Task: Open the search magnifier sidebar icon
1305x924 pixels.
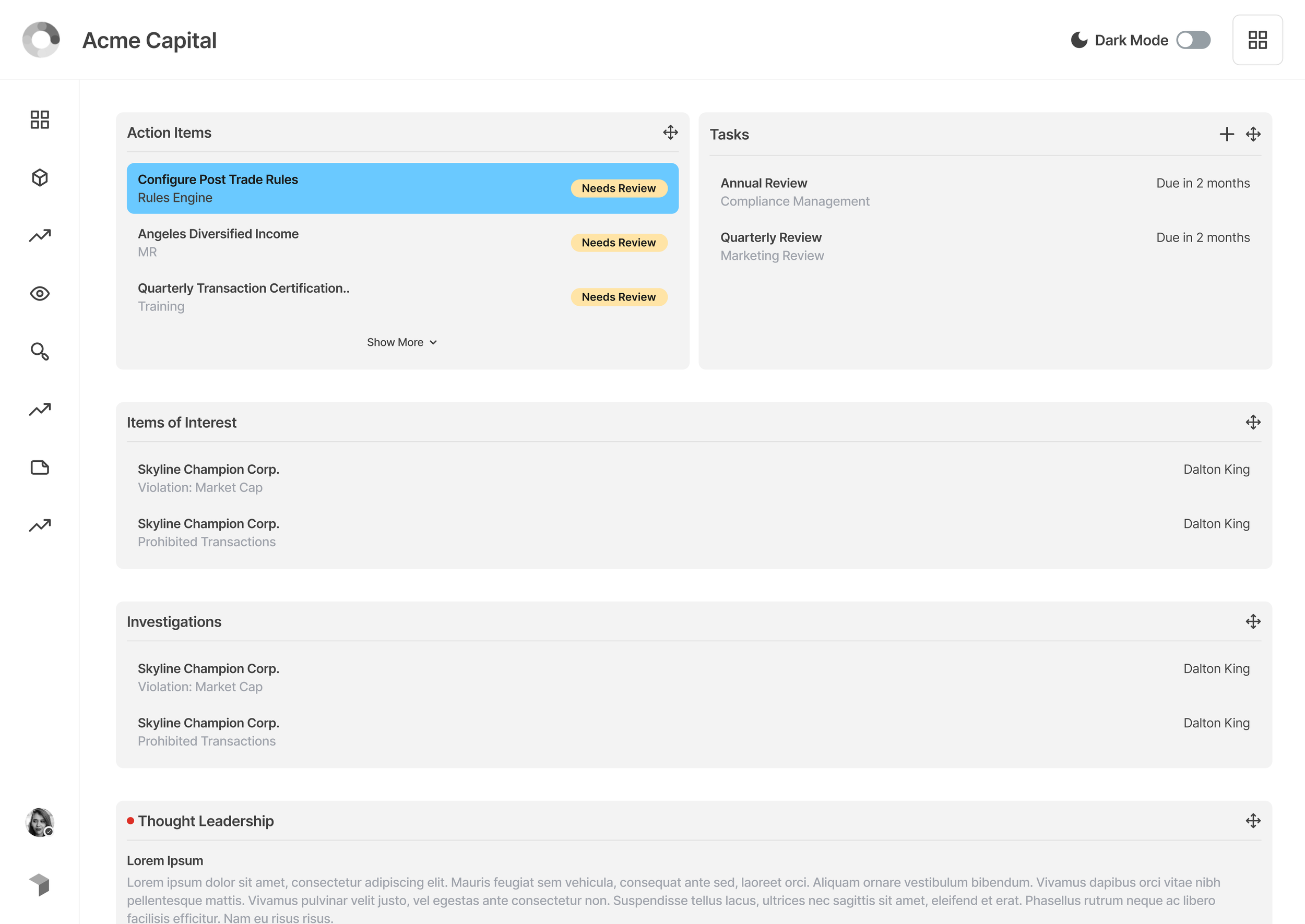Action: (39, 352)
